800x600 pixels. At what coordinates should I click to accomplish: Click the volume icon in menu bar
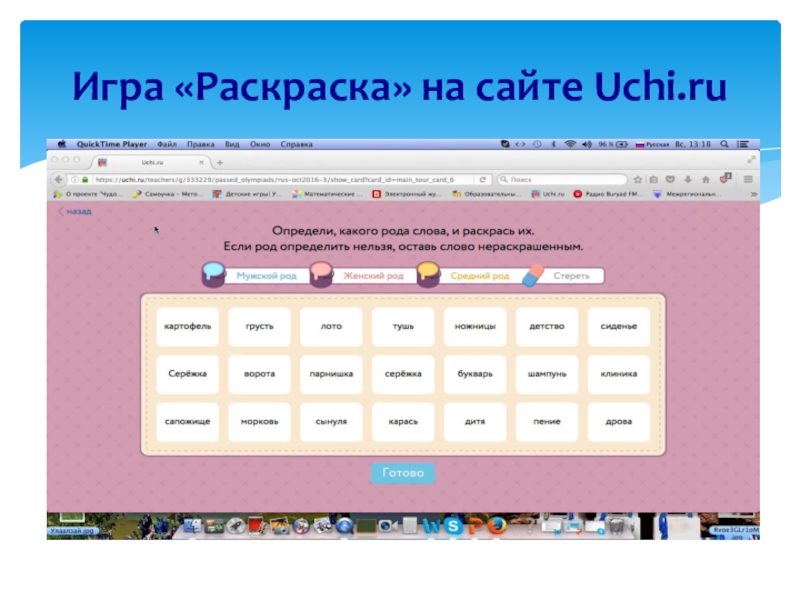pyautogui.click(x=587, y=144)
